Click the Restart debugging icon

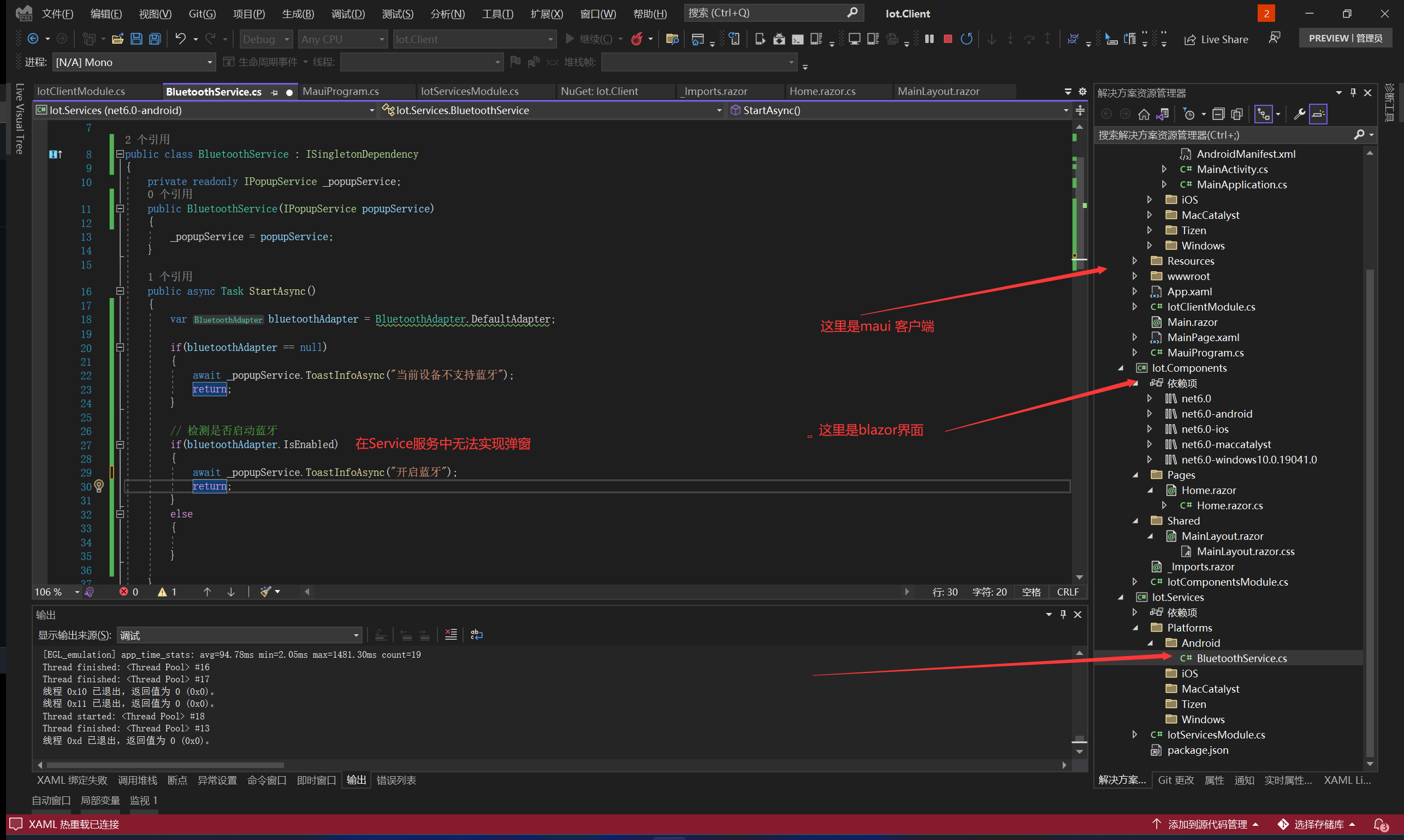pyautogui.click(x=967, y=39)
